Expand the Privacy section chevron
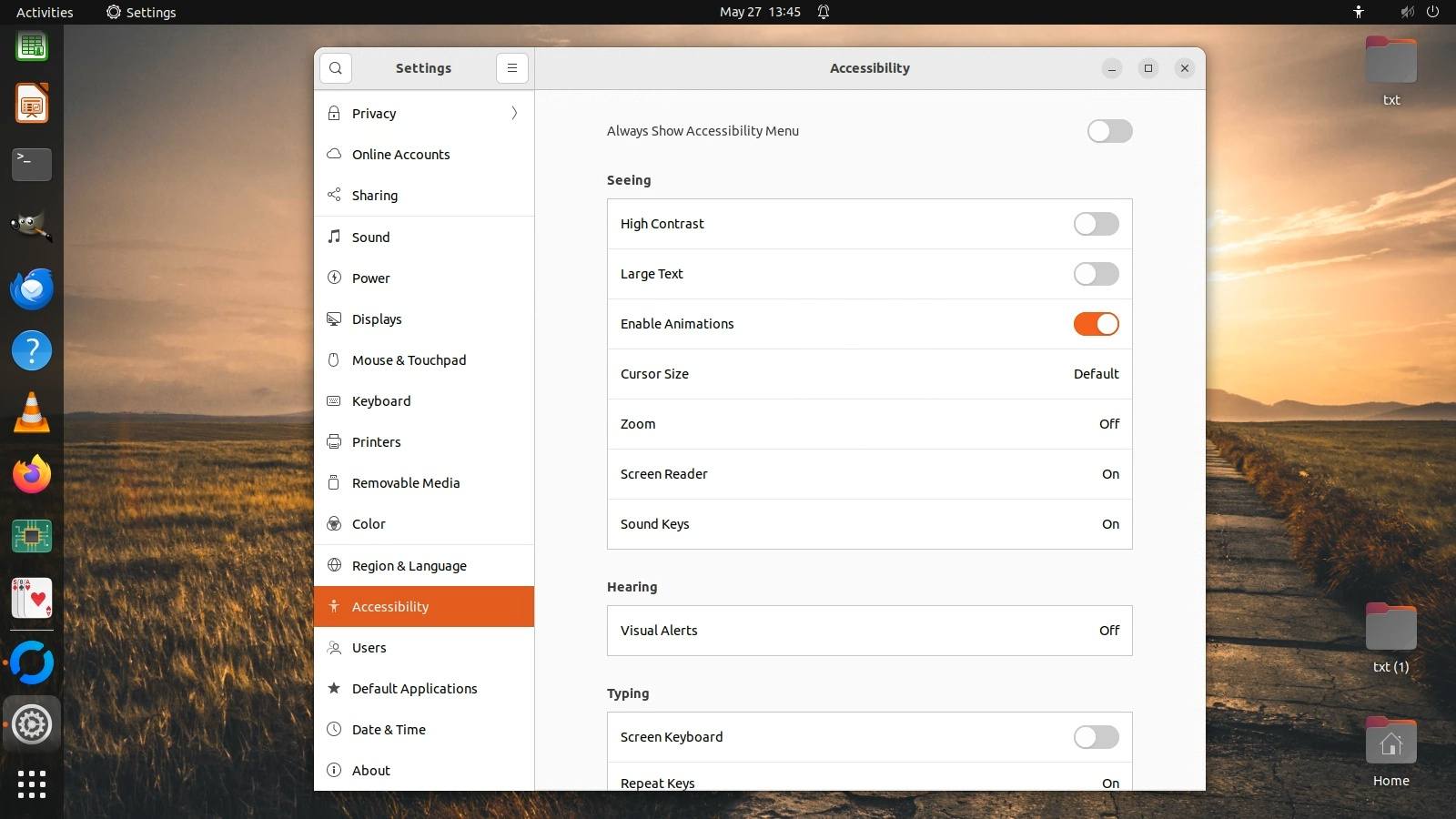This screenshot has height=819, width=1456. coord(514,114)
